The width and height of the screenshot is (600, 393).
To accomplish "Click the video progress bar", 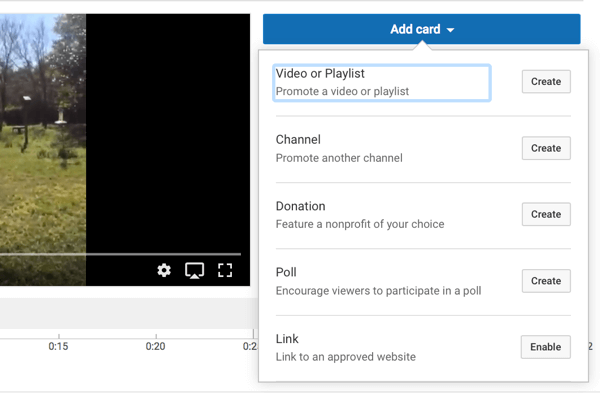I will pyautogui.click(x=120, y=254).
